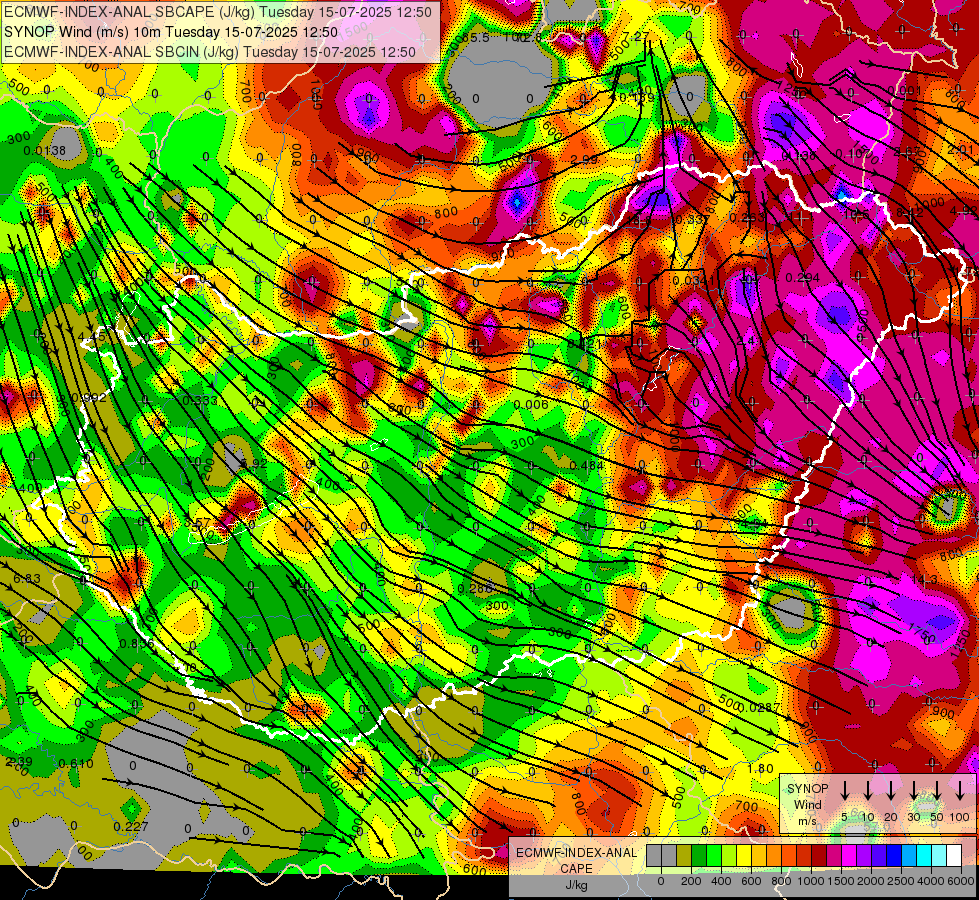Click the '1000' tick label on CAPE scale
The image size is (979, 900).
pyautogui.click(x=812, y=881)
